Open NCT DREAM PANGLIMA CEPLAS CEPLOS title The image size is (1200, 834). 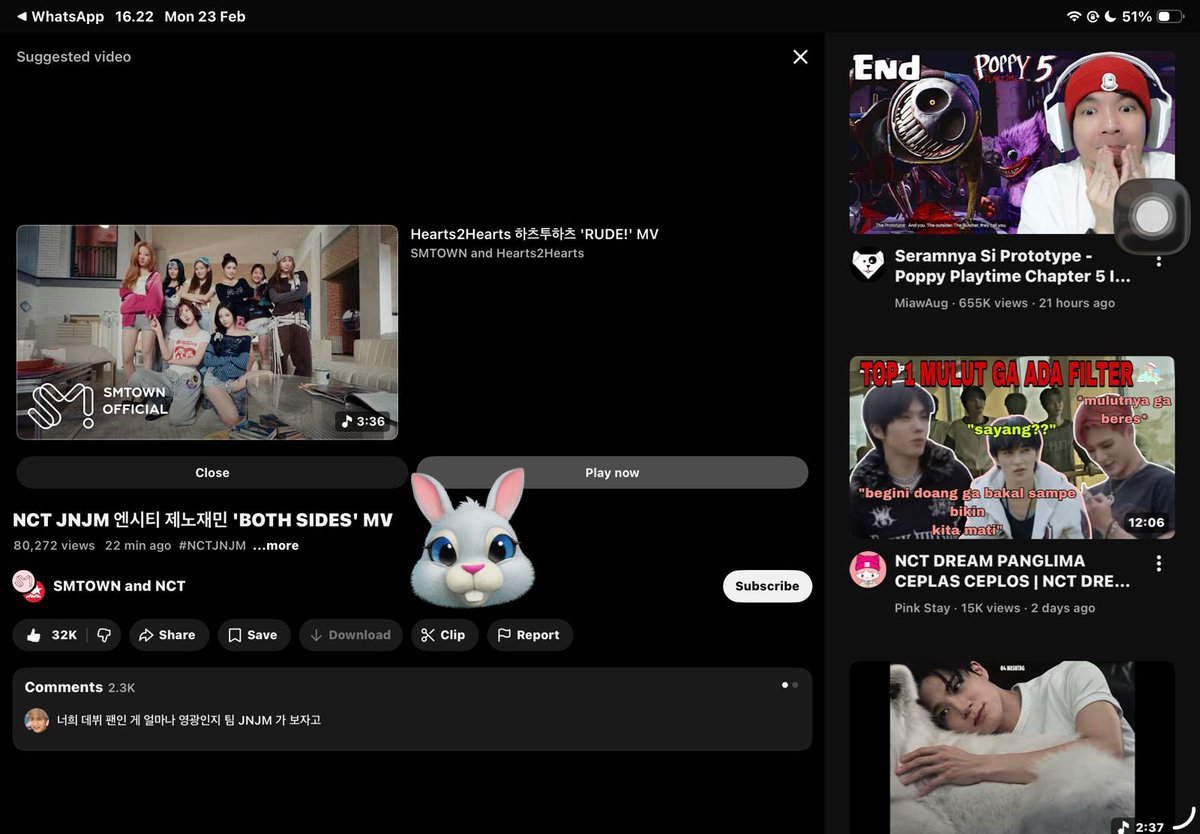coord(1012,571)
